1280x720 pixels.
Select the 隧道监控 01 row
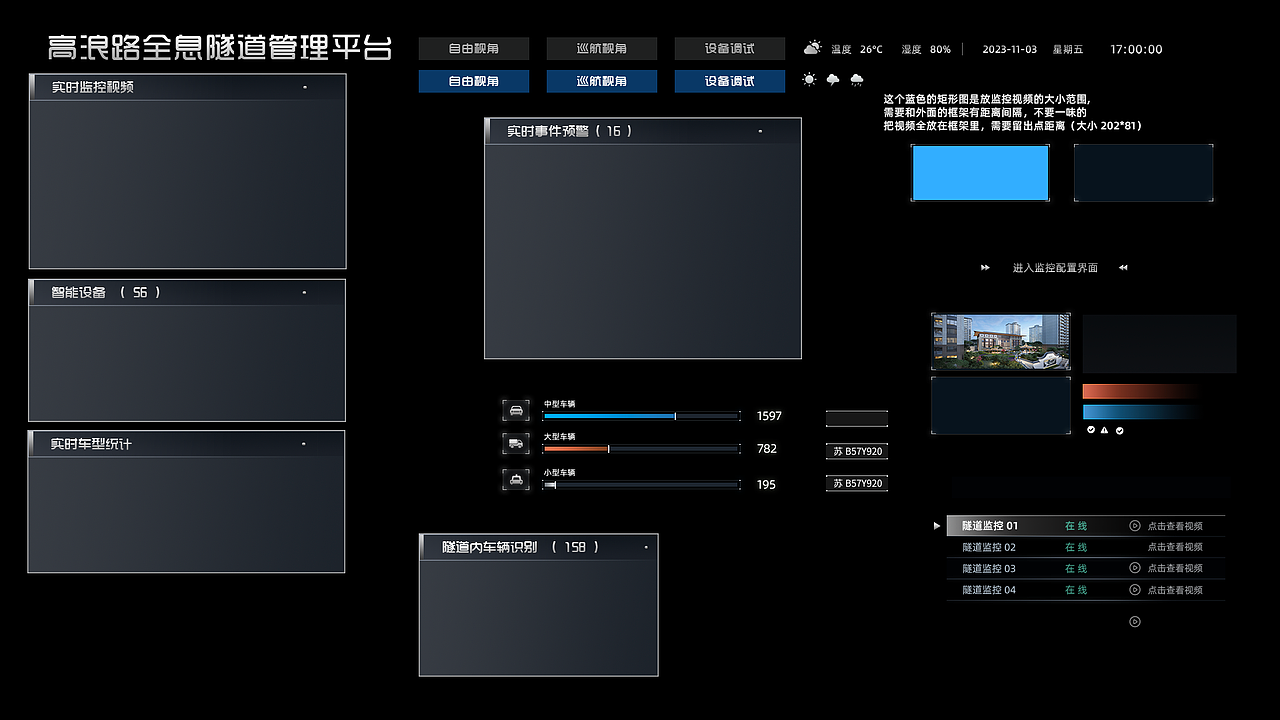click(1086, 525)
